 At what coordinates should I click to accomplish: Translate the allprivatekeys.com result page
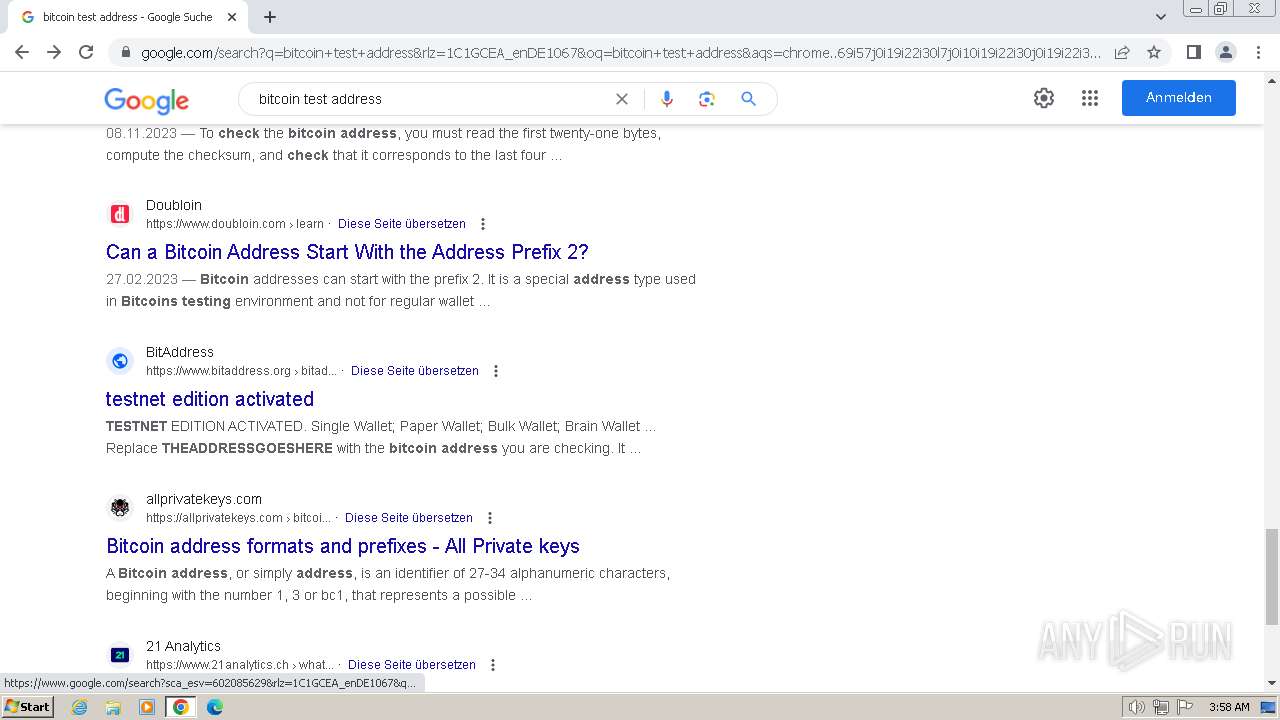[x=409, y=518]
